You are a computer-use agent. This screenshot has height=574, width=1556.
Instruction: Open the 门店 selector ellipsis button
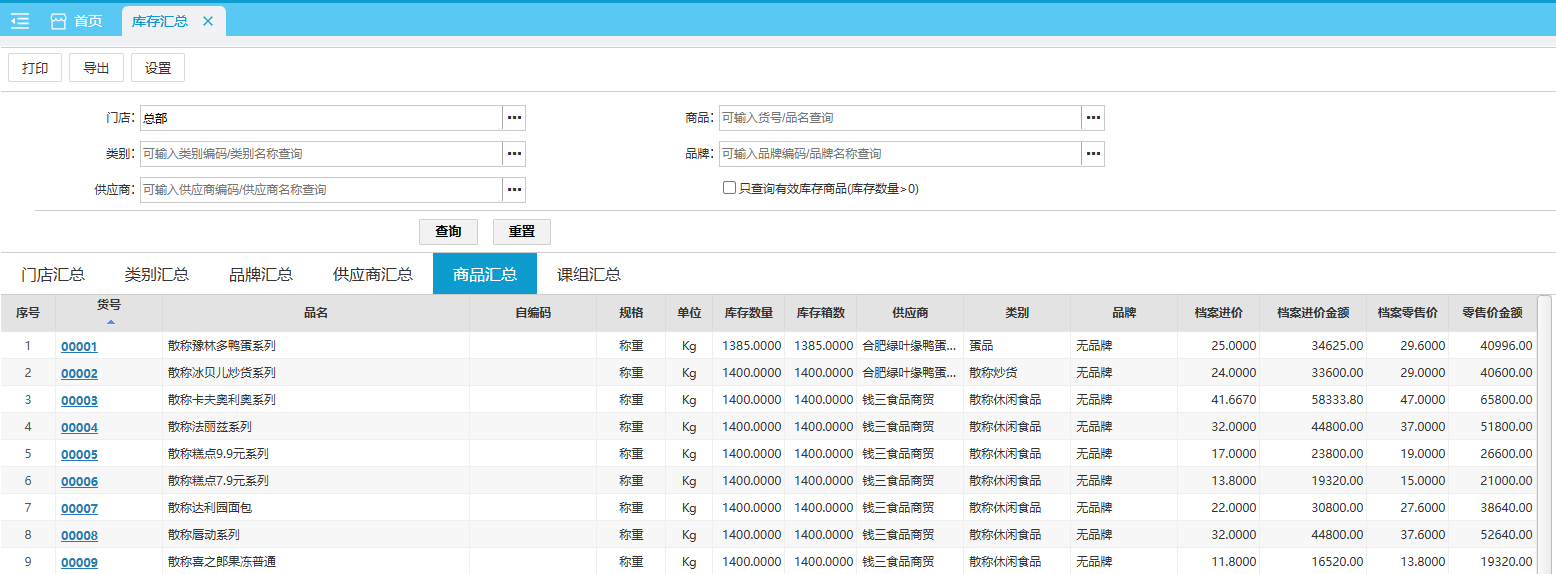pos(514,118)
